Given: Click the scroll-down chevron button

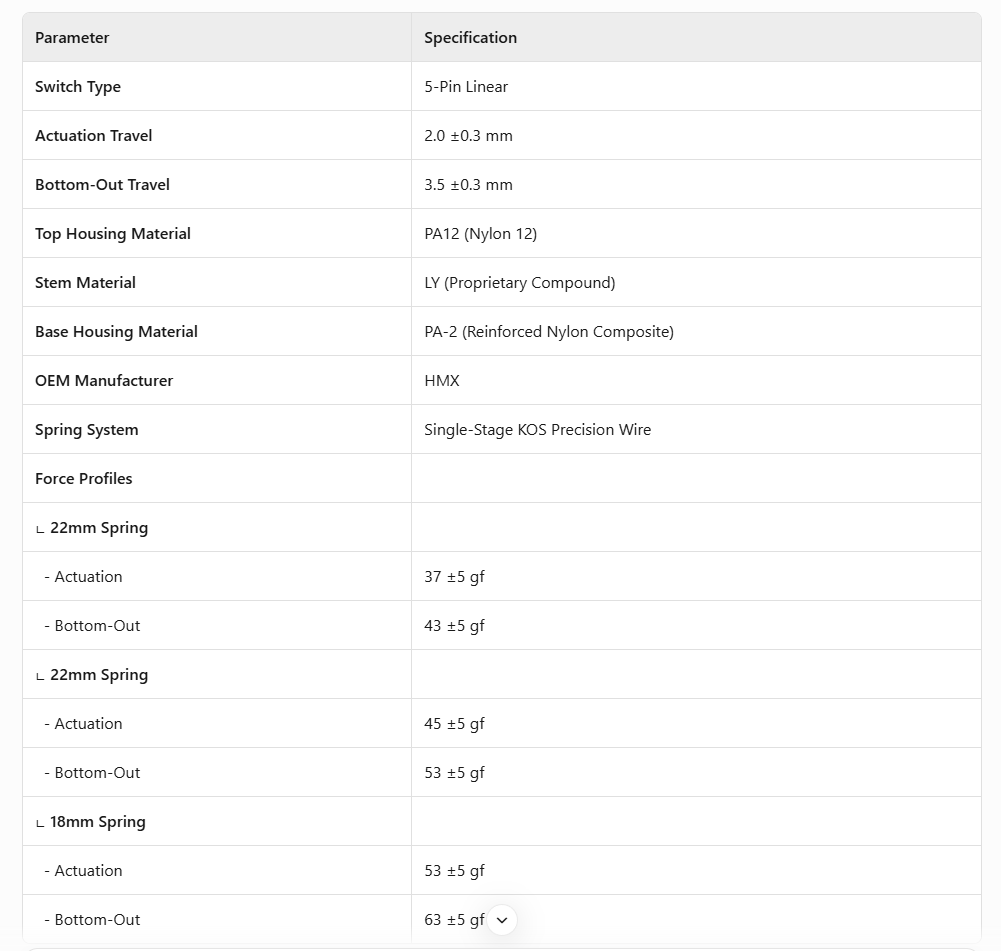Looking at the screenshot, I should pyautogui.click(x=502, y=920).
